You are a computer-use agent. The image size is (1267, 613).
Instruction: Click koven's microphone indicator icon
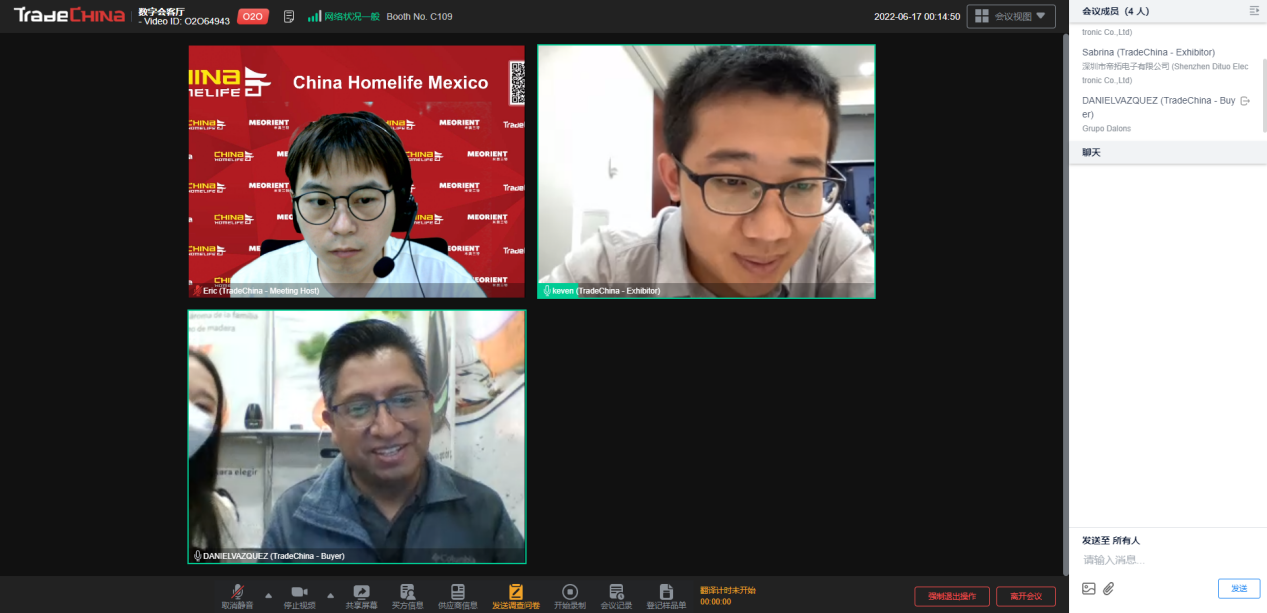pos(546,291)
